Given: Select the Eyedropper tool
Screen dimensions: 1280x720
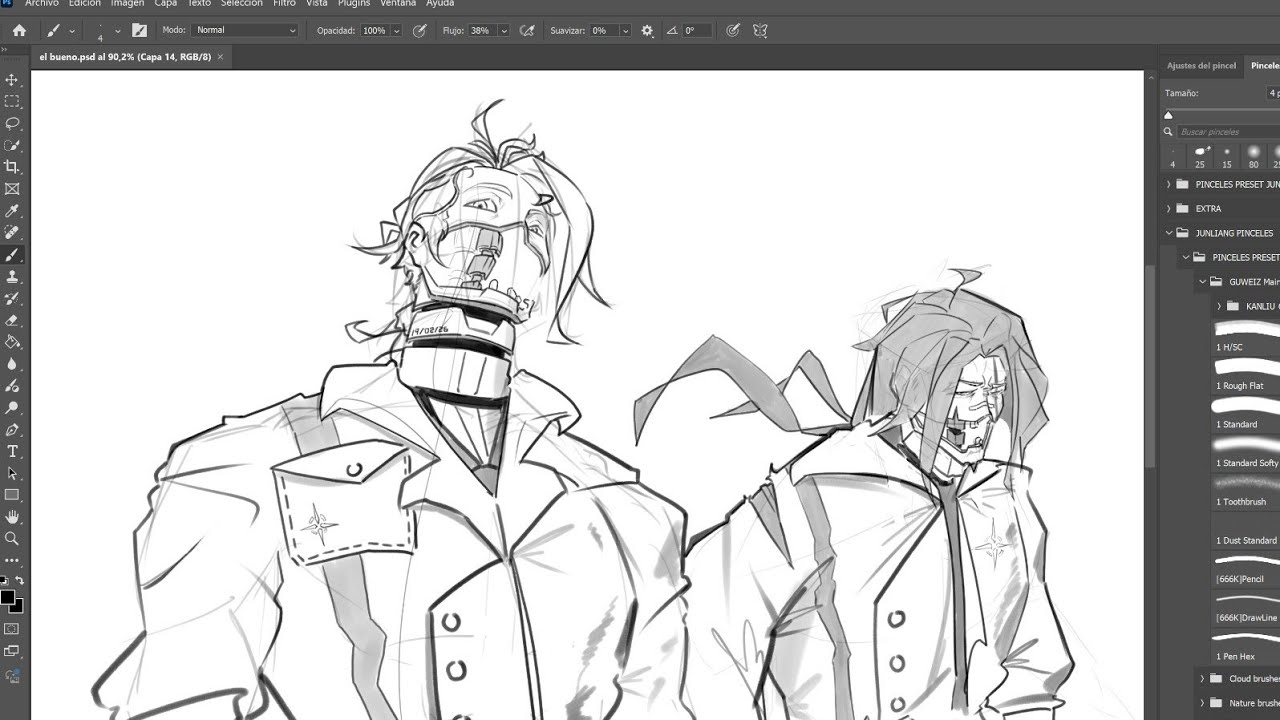Looking at the screenshot, I should pyautogui.click(x=12, y=211).
